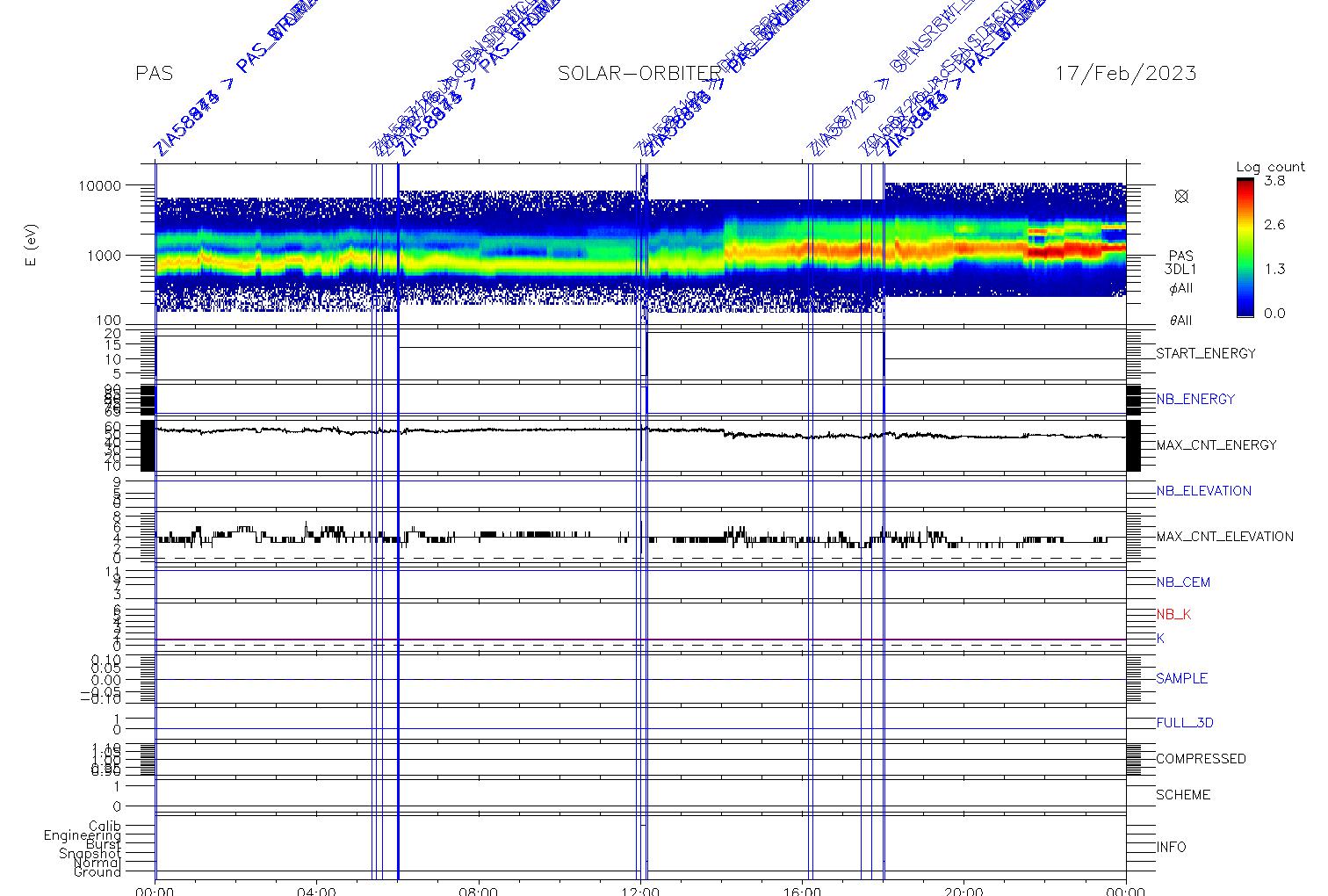Click the 0.05 tick in SAMPLE panel
The image size is (1328, 896).
click(x=106, y=669)
